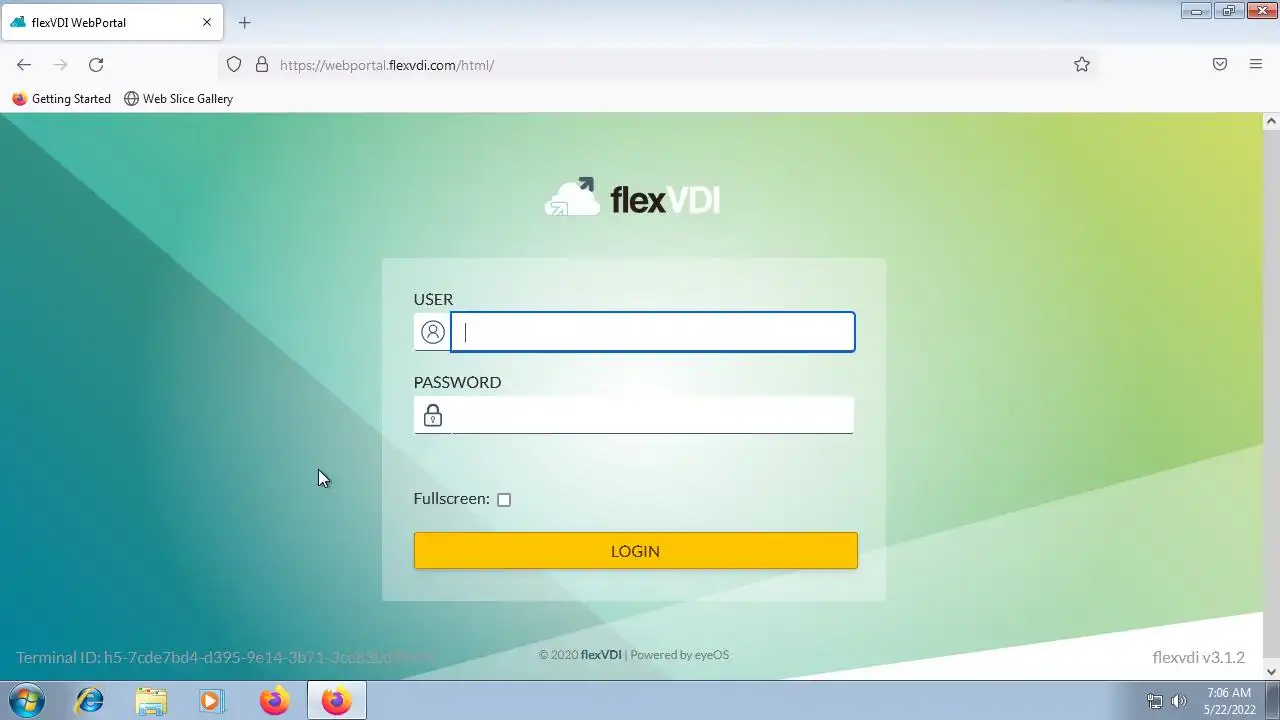Reload the current page
Viewport: 1280px width, 720px height.
pos(96,64)
